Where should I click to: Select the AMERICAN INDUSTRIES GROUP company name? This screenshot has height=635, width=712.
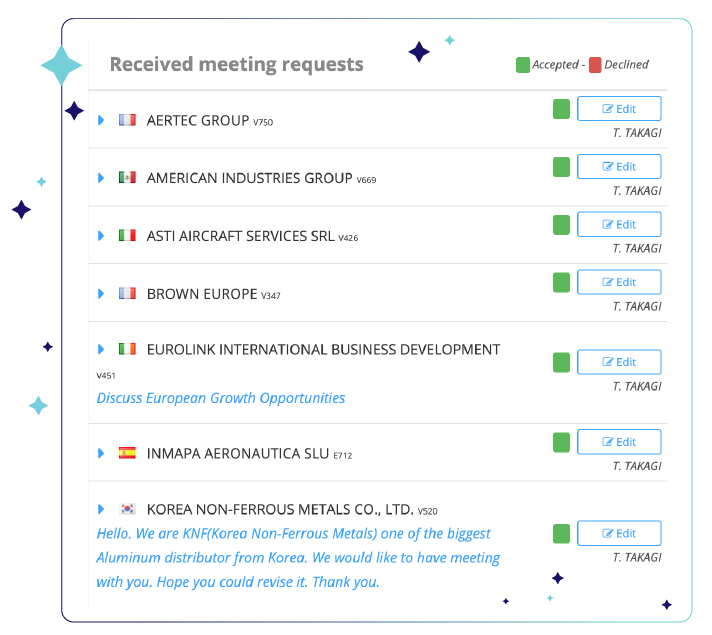coord(249,178)
